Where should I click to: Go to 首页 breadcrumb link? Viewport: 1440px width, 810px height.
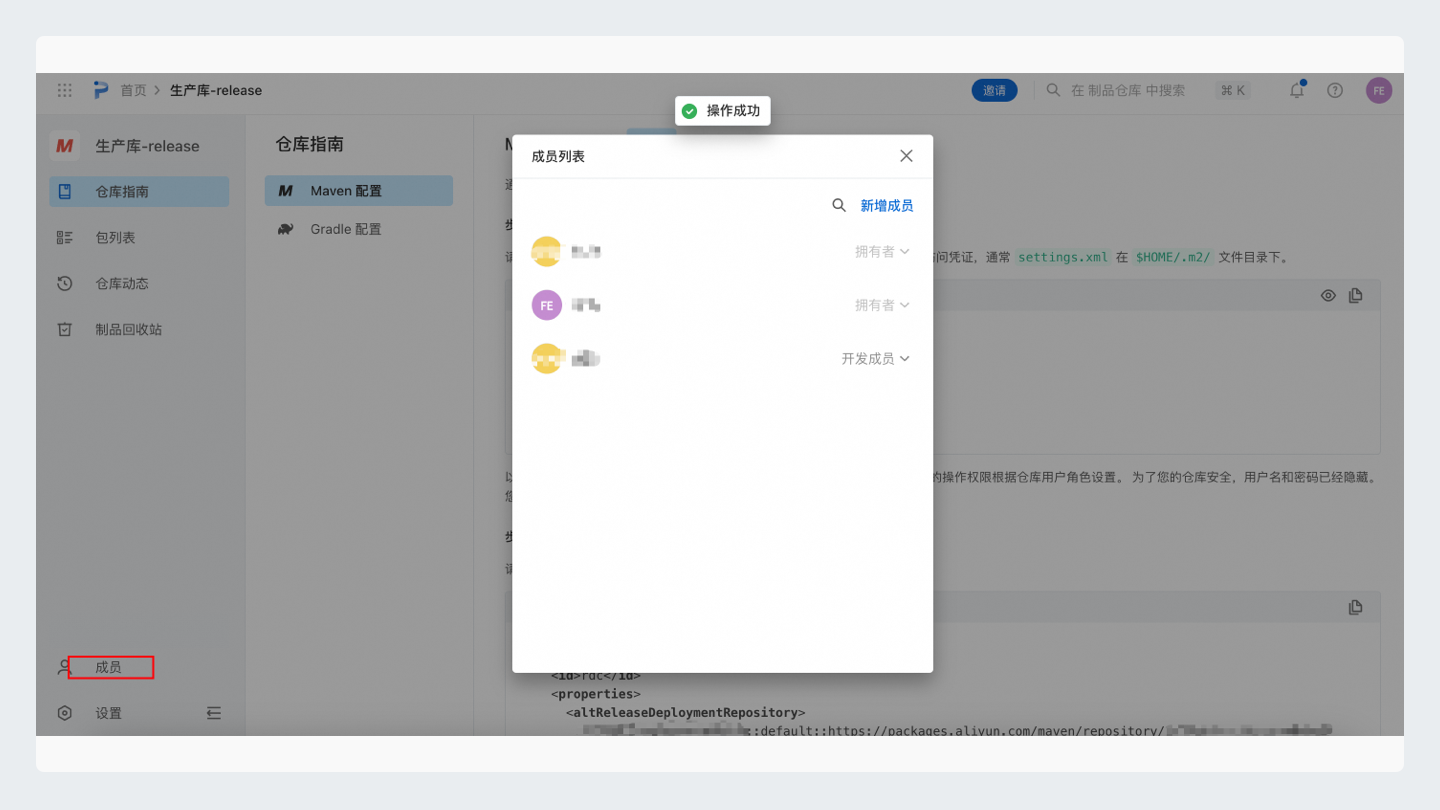[x=134, y=90]
